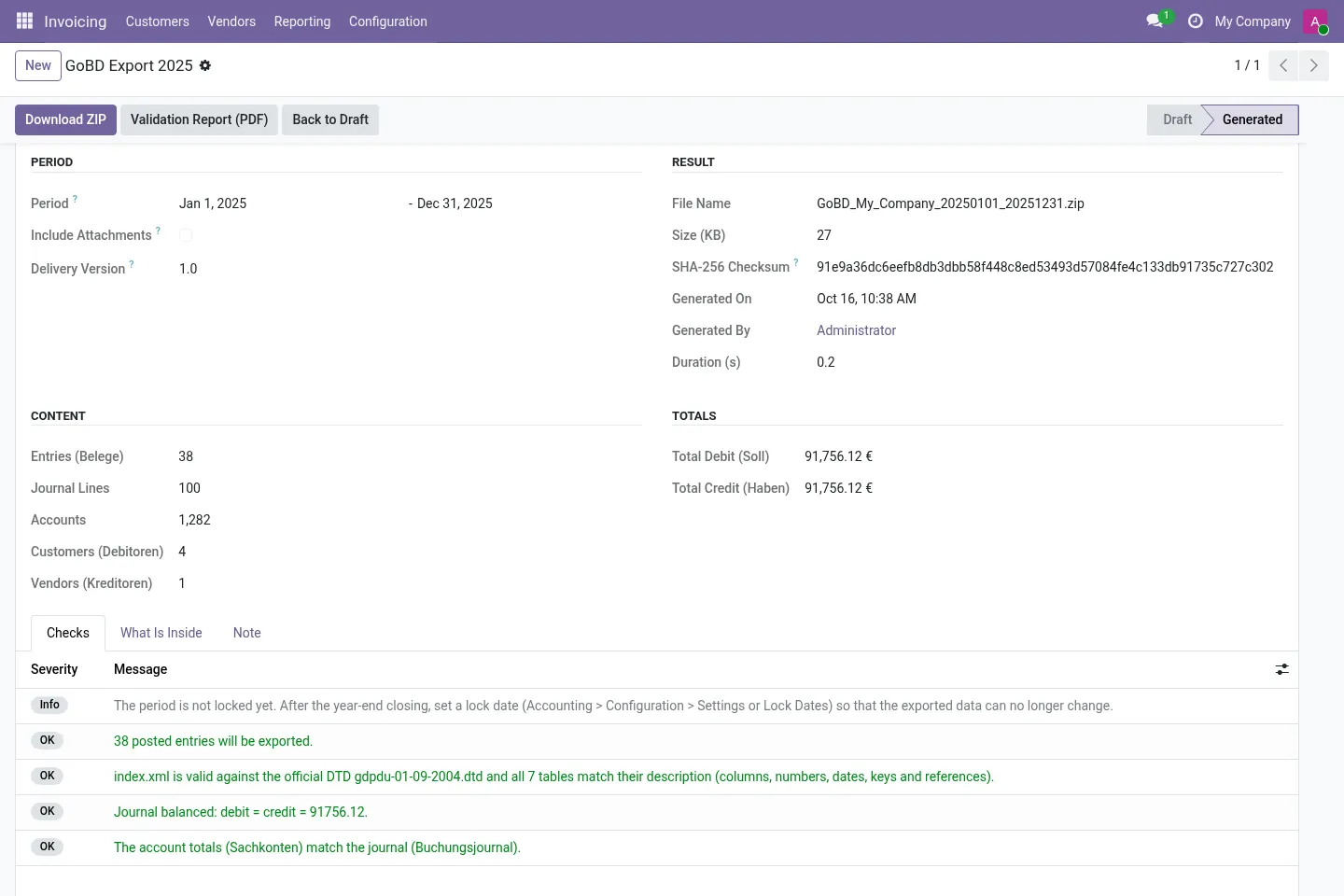Switch to the What Is Inside tab
The image size is (1344, 896).
pyautogui.click(x=161, y=633)
